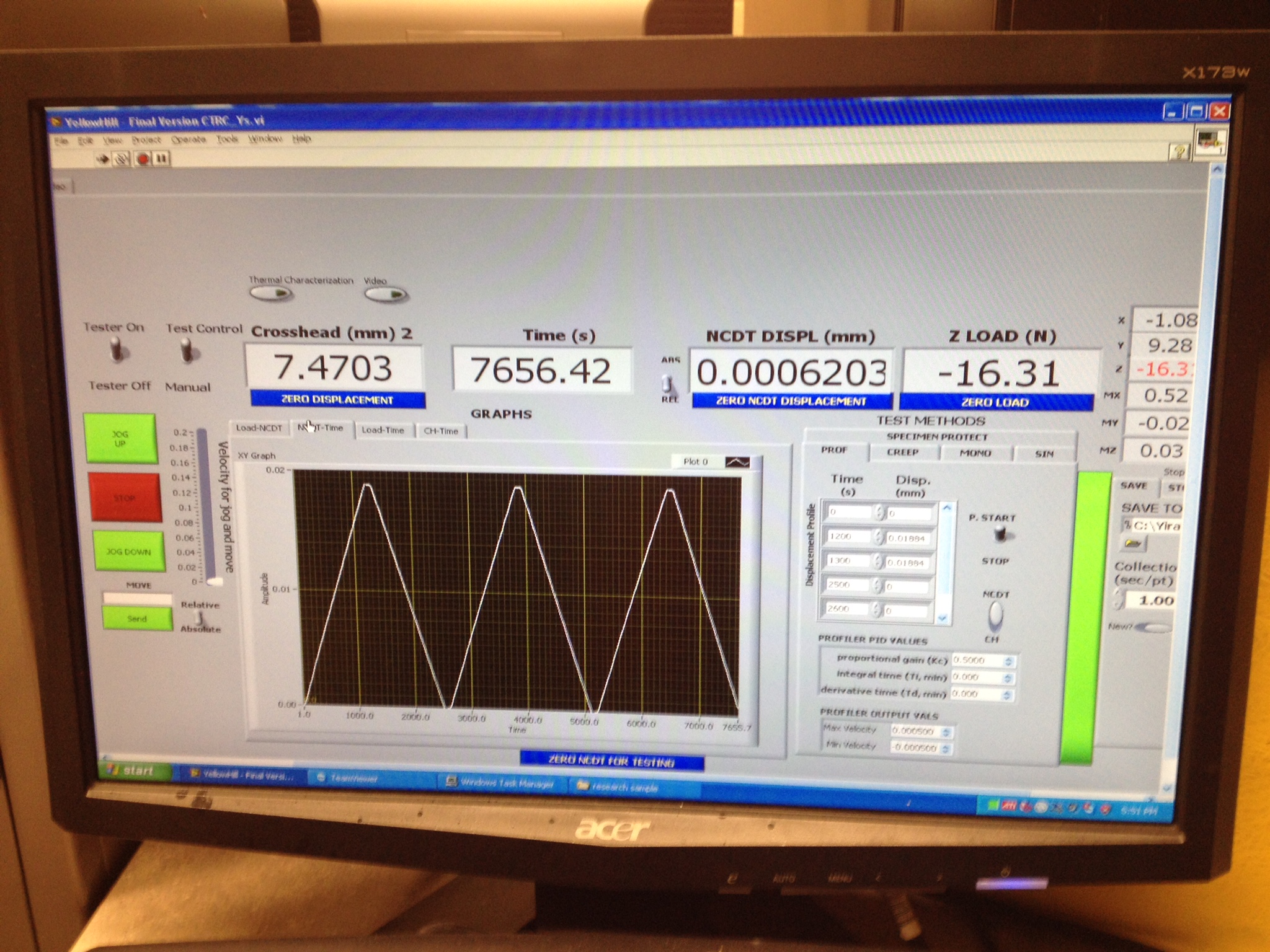Click the green JOG DOWN button
The height and width of the screenshot is (952, 1270).
(129, 551)
